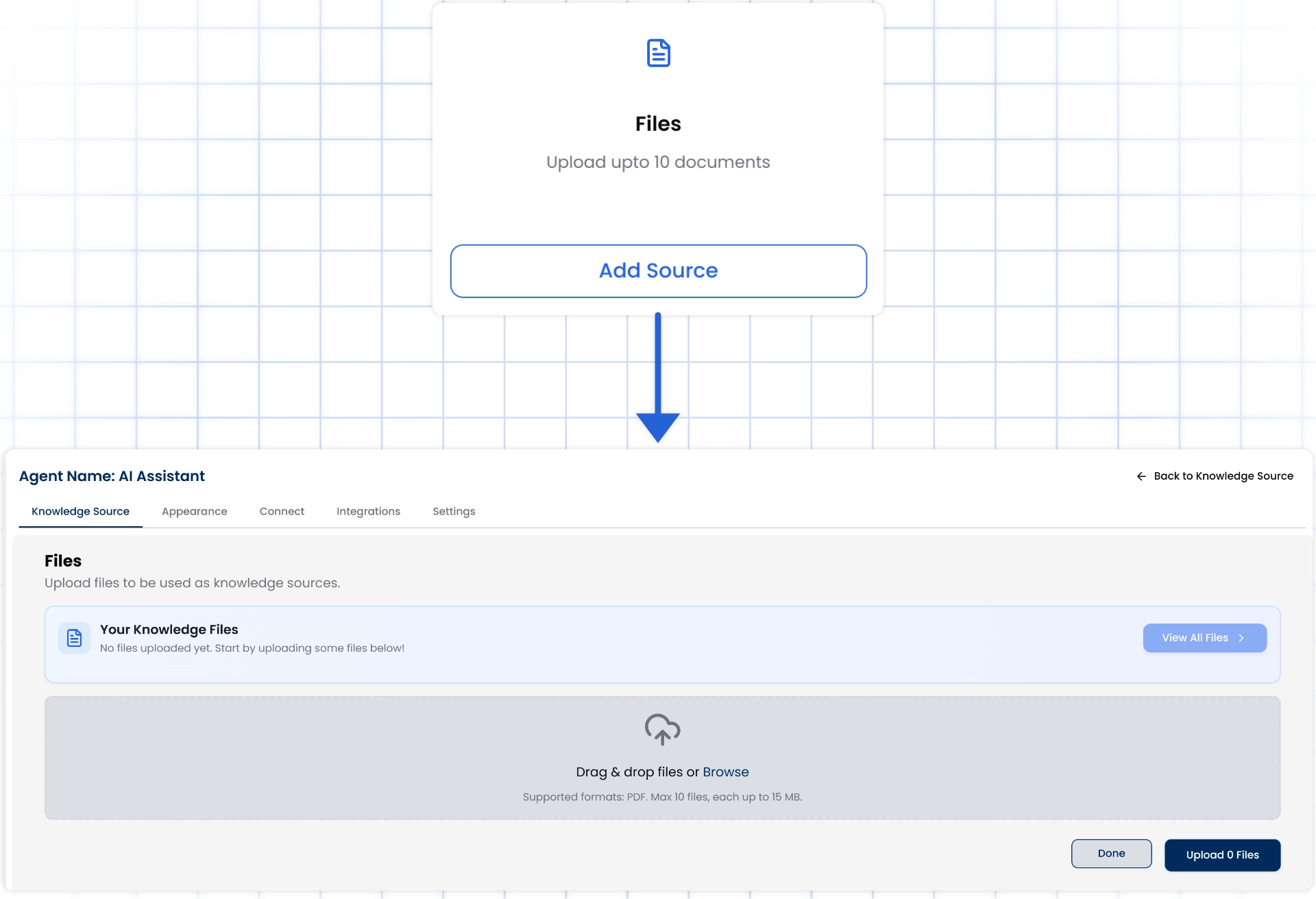Click Back to Knowledge Source

point(1223,476)
